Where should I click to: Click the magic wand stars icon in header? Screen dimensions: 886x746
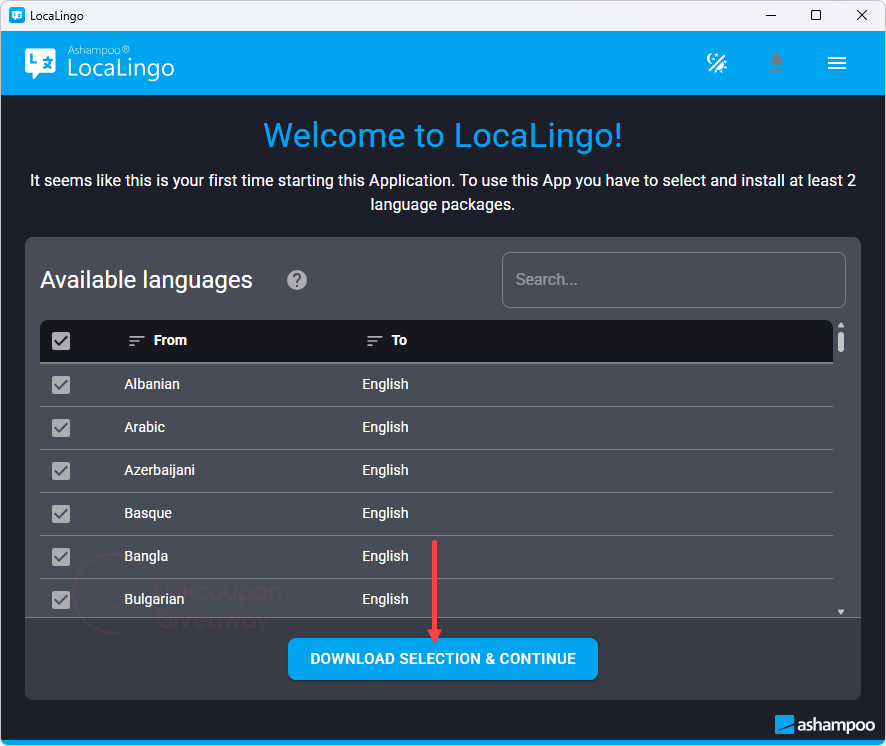pos(717,63)
